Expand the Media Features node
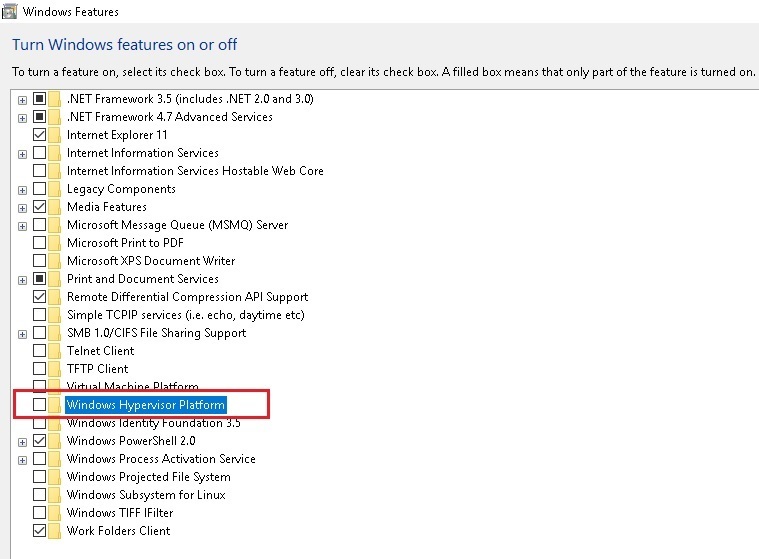The width and height of the screenshot is (759, 559). (22, 208)
